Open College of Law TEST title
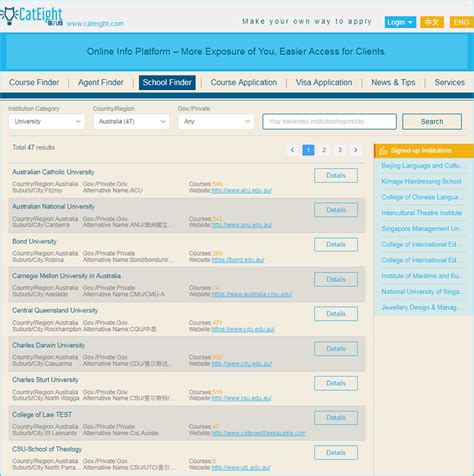This screenshot has height=476, width=474. (42, 415)
